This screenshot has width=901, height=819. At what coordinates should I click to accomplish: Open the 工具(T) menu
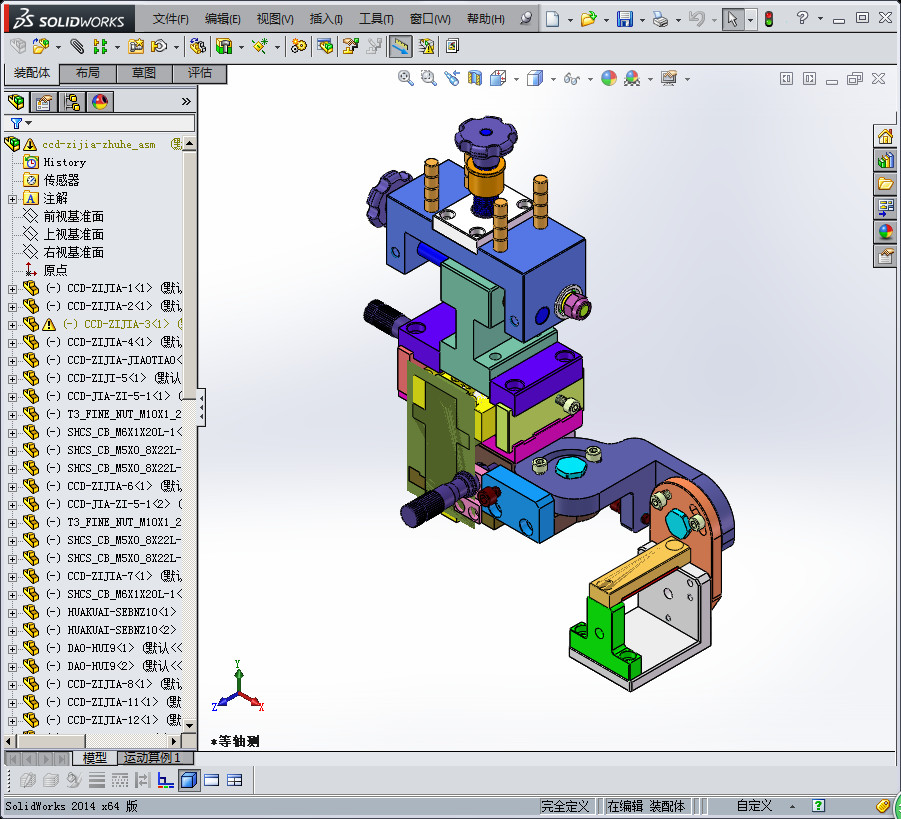(376, 19)
